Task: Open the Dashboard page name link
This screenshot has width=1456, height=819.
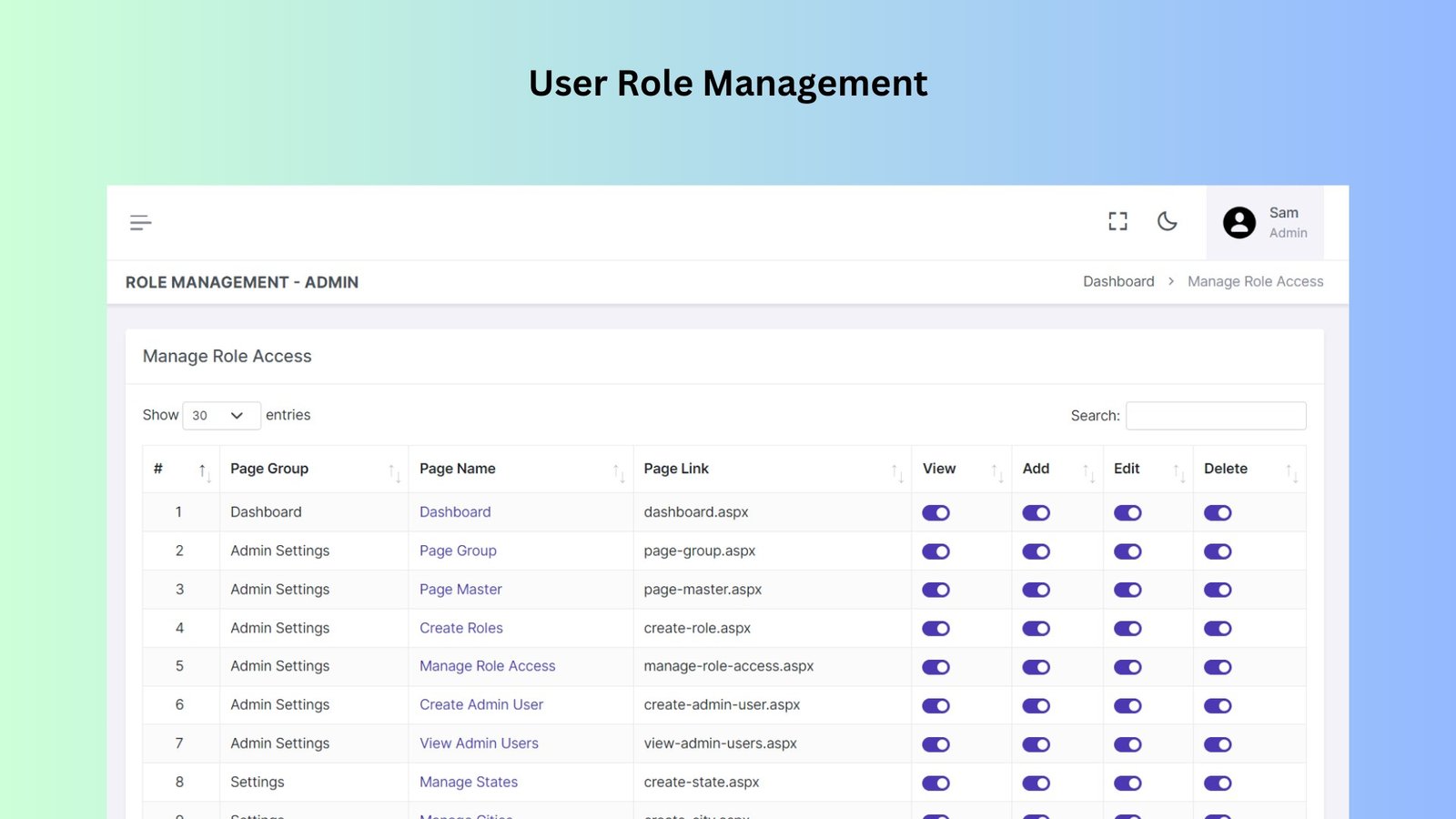Action: coord(455,512)
